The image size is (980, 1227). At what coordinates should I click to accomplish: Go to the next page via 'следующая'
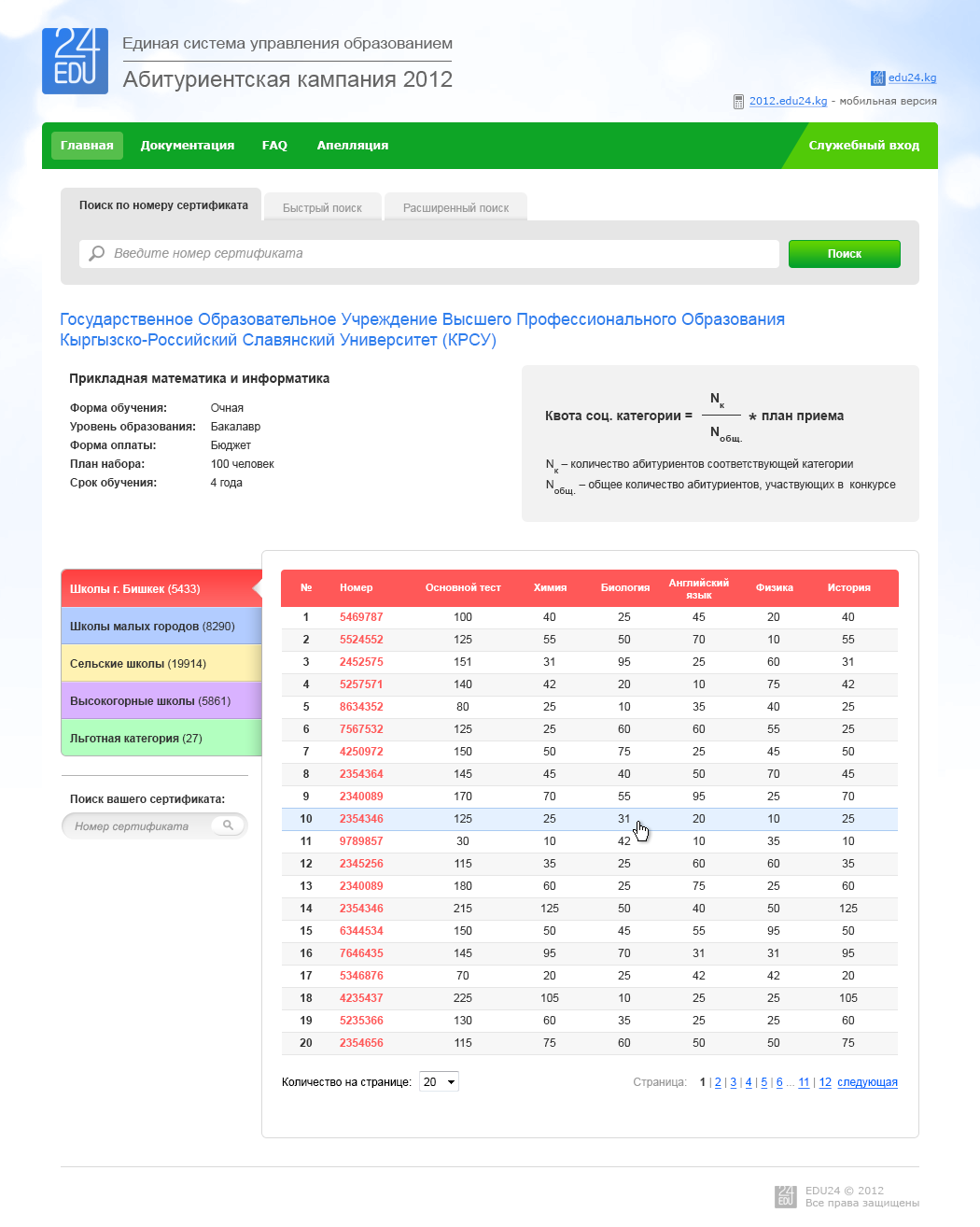pos(867,1081)
